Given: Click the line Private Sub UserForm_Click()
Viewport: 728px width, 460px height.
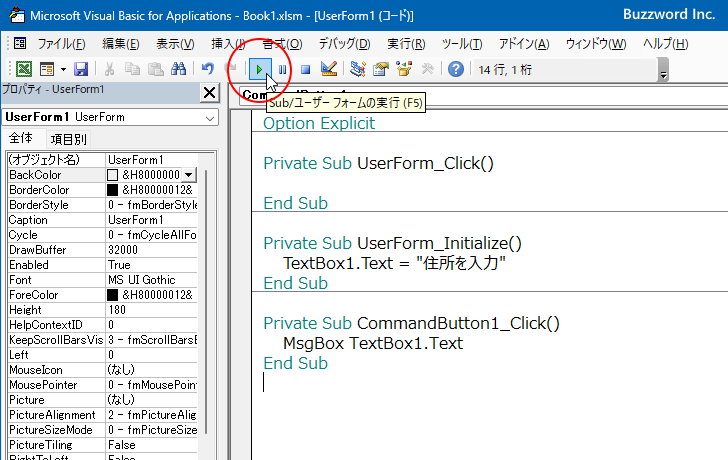Looking at the screenshot, I should (378, 163).
